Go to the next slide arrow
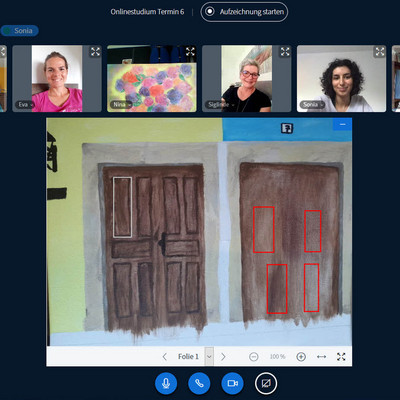400x400 pixels. (223, 357)
